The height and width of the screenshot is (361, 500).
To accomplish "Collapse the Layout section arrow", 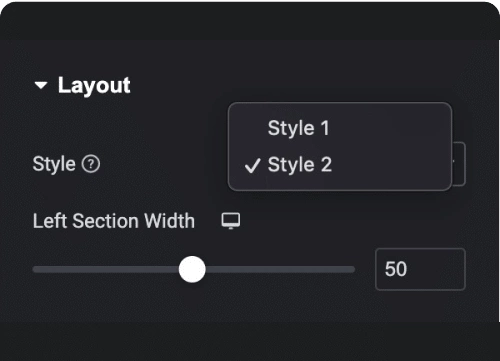I will click(41, 86).
